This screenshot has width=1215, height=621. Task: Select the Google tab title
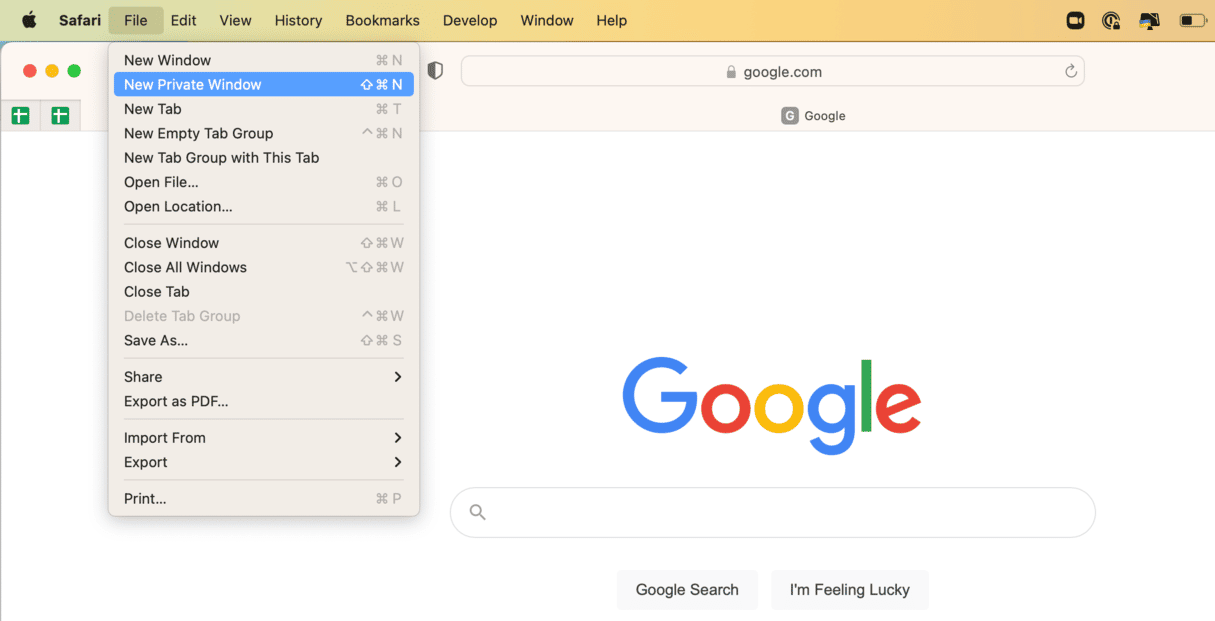click(x=825, y=116)
